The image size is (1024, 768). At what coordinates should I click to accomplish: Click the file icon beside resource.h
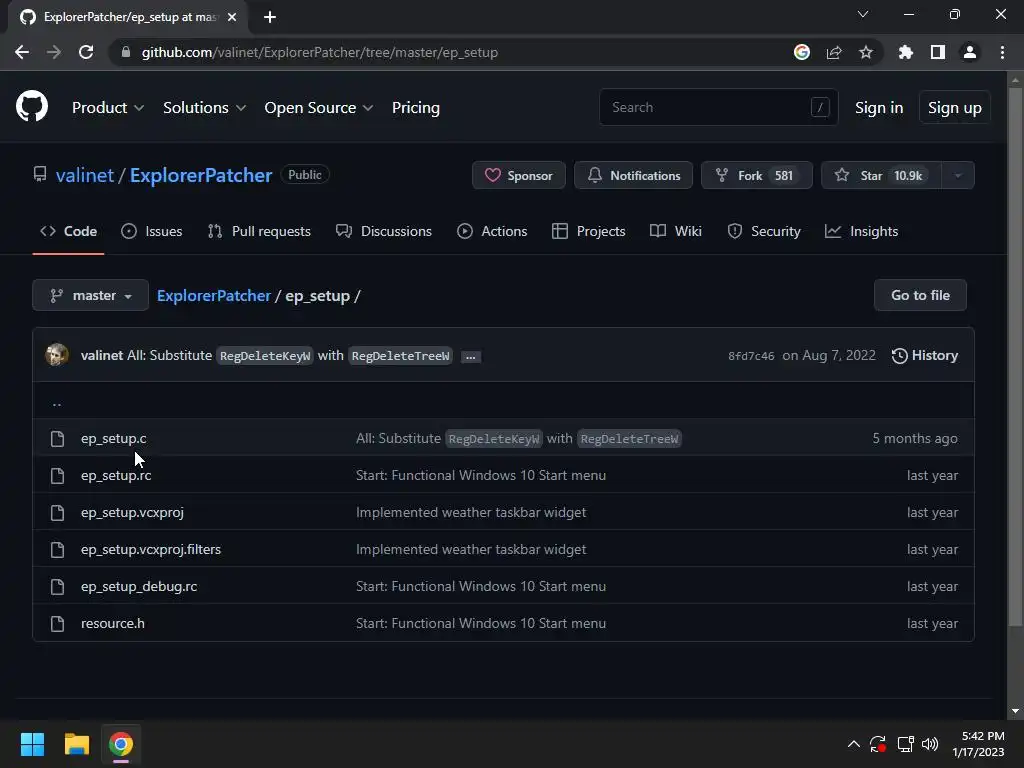57,624
